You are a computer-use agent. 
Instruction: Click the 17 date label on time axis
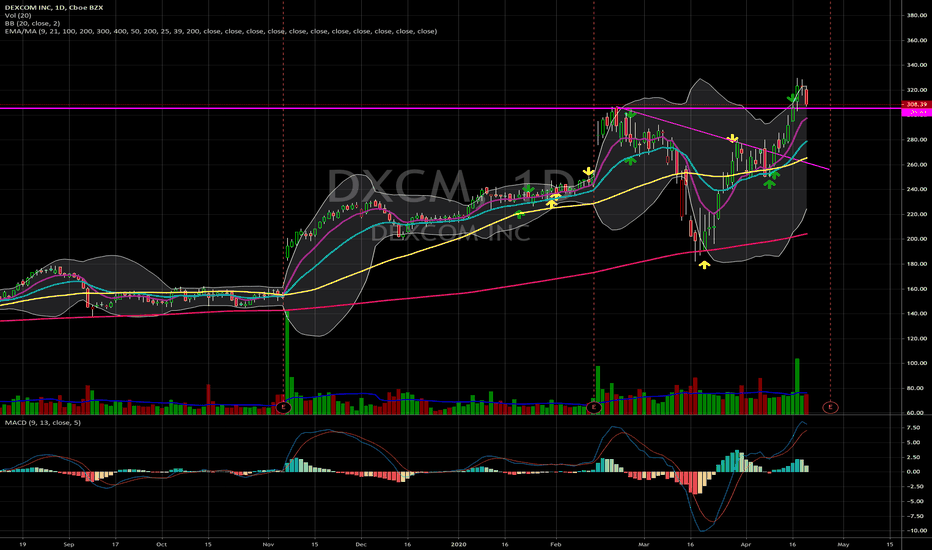pos(115,544)
